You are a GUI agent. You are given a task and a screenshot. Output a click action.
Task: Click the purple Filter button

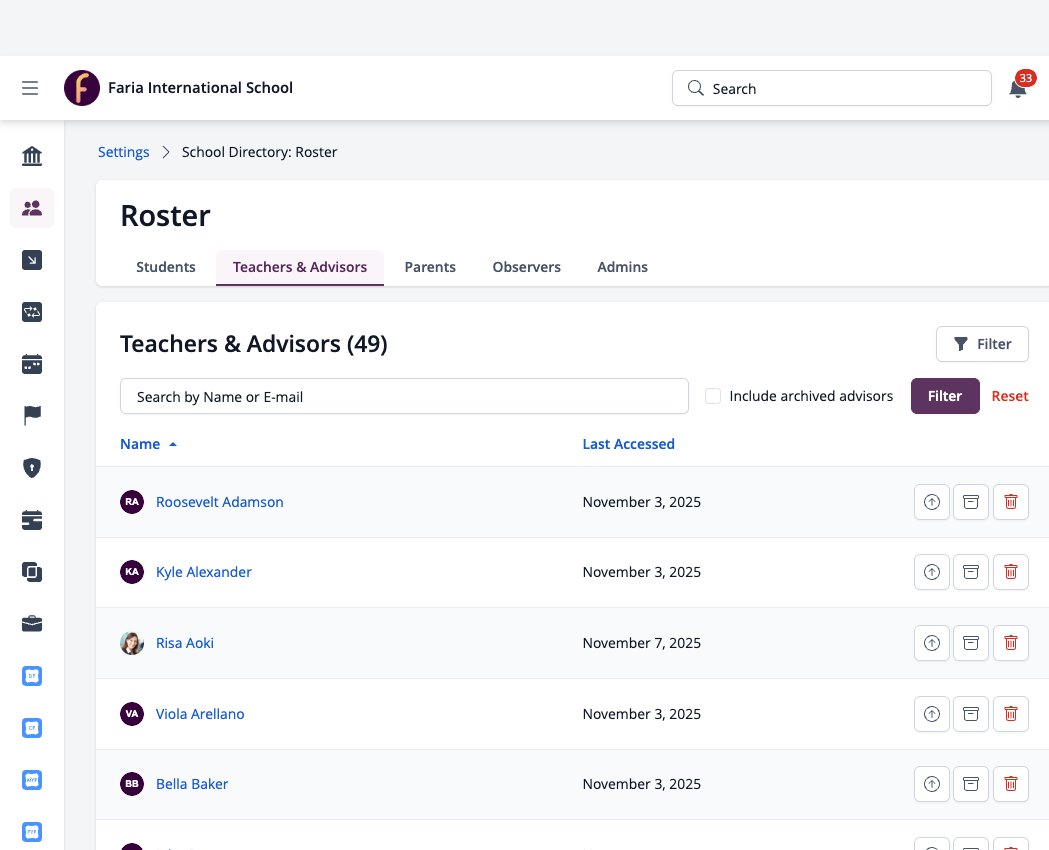pos(945,396)
